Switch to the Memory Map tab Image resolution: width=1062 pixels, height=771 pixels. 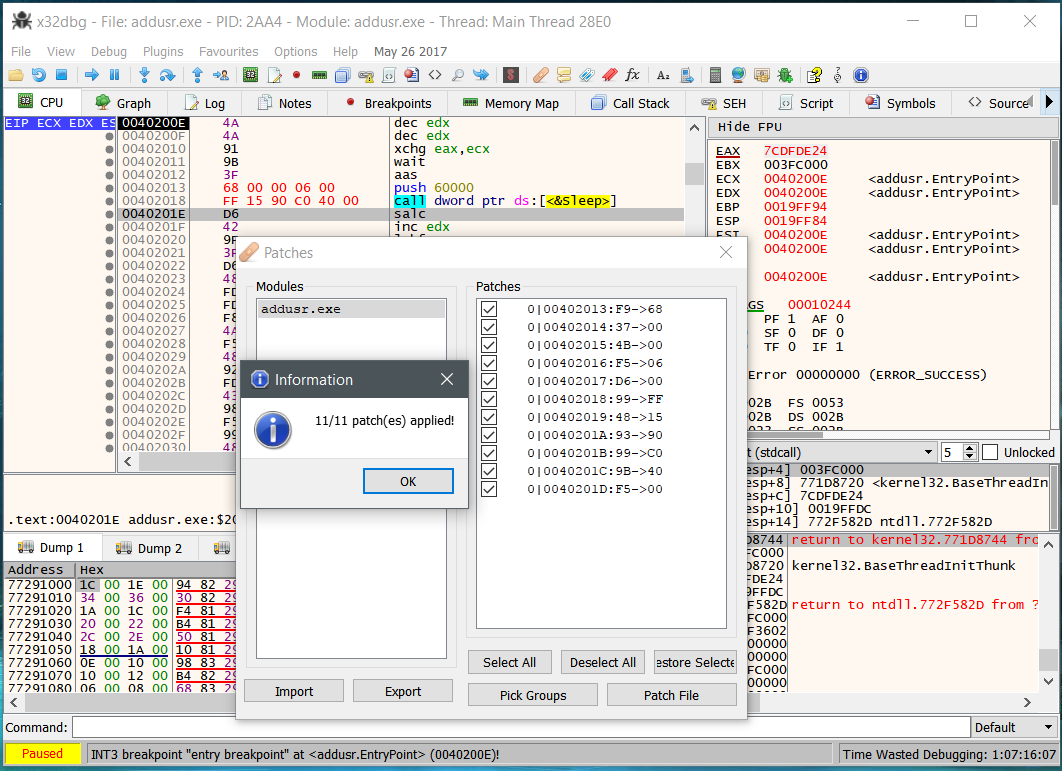(x=510, y=103)
